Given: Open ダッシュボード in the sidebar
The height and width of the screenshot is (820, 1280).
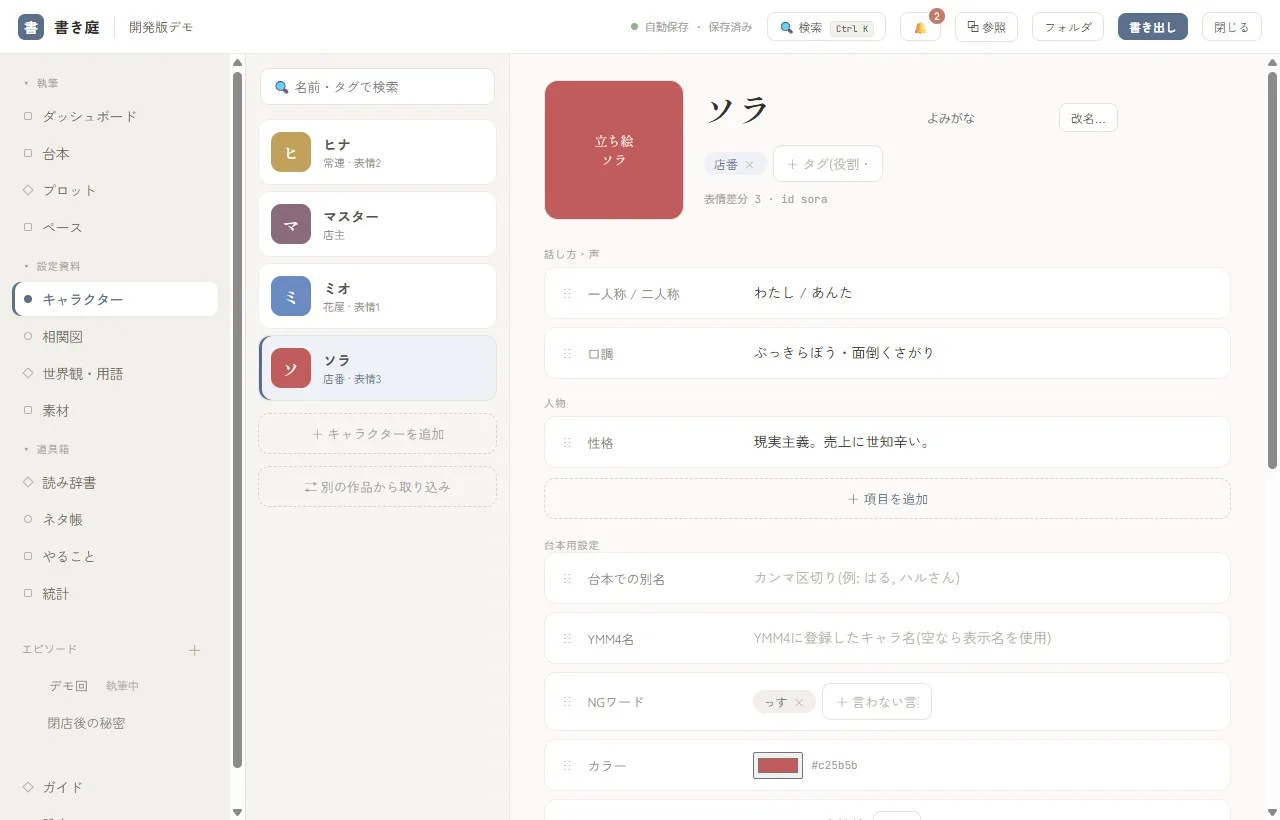Looking at the screenshot, I should point(115,116).
